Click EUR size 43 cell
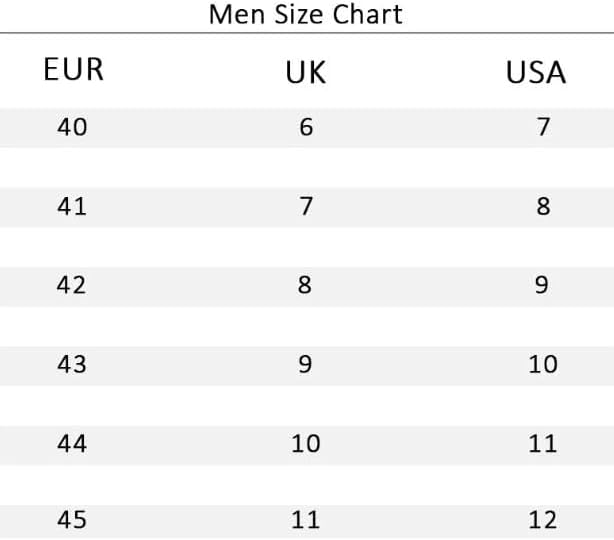The width and height of the screenshot is (614, 540). (72, 365)
